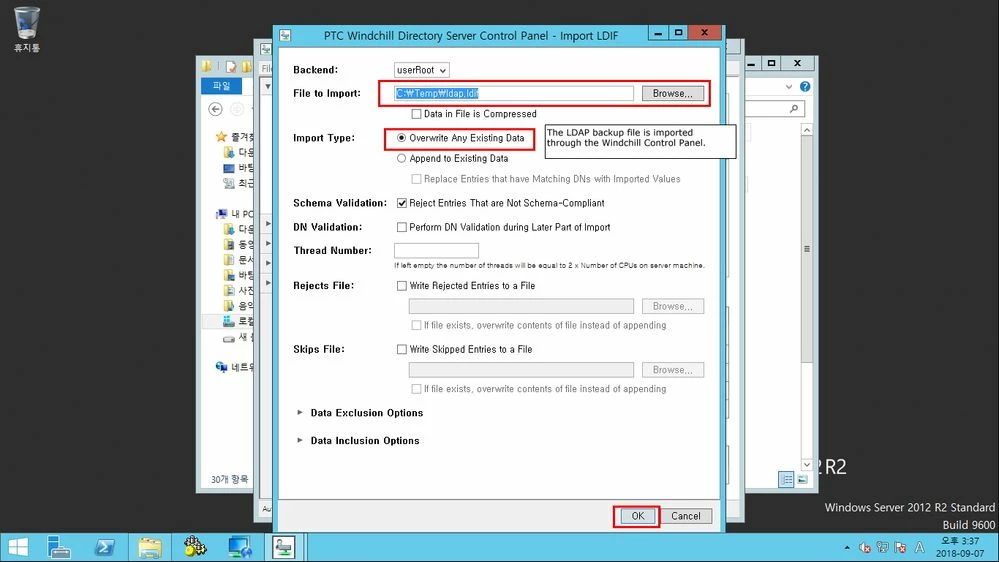The image size is (999, 562).
Task: Launch PowerShell from the taskbar
Action: pos(104,547)
